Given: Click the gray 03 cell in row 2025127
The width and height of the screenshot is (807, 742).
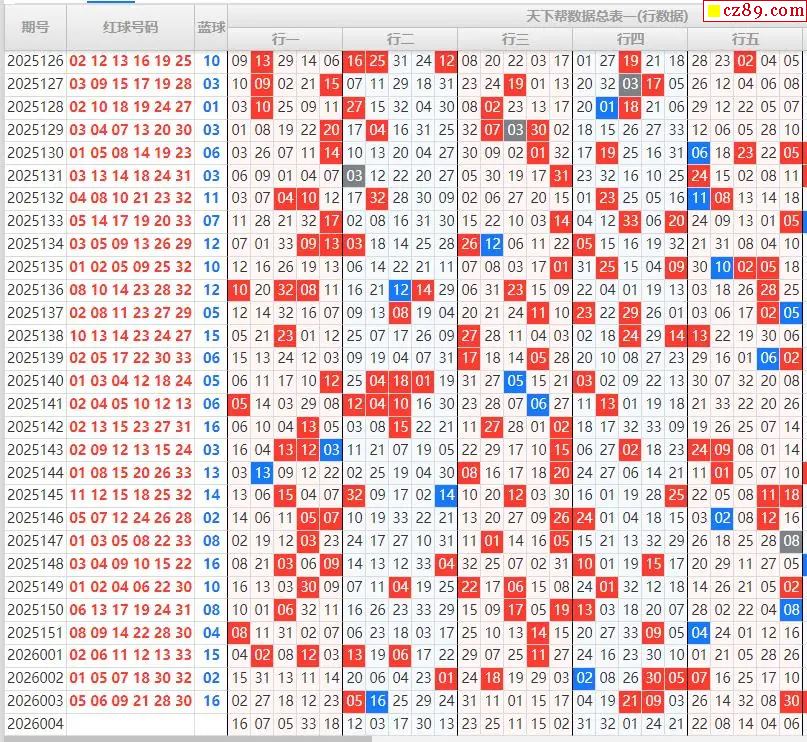Looking at the screenshot, I should (x=630, y=84).
